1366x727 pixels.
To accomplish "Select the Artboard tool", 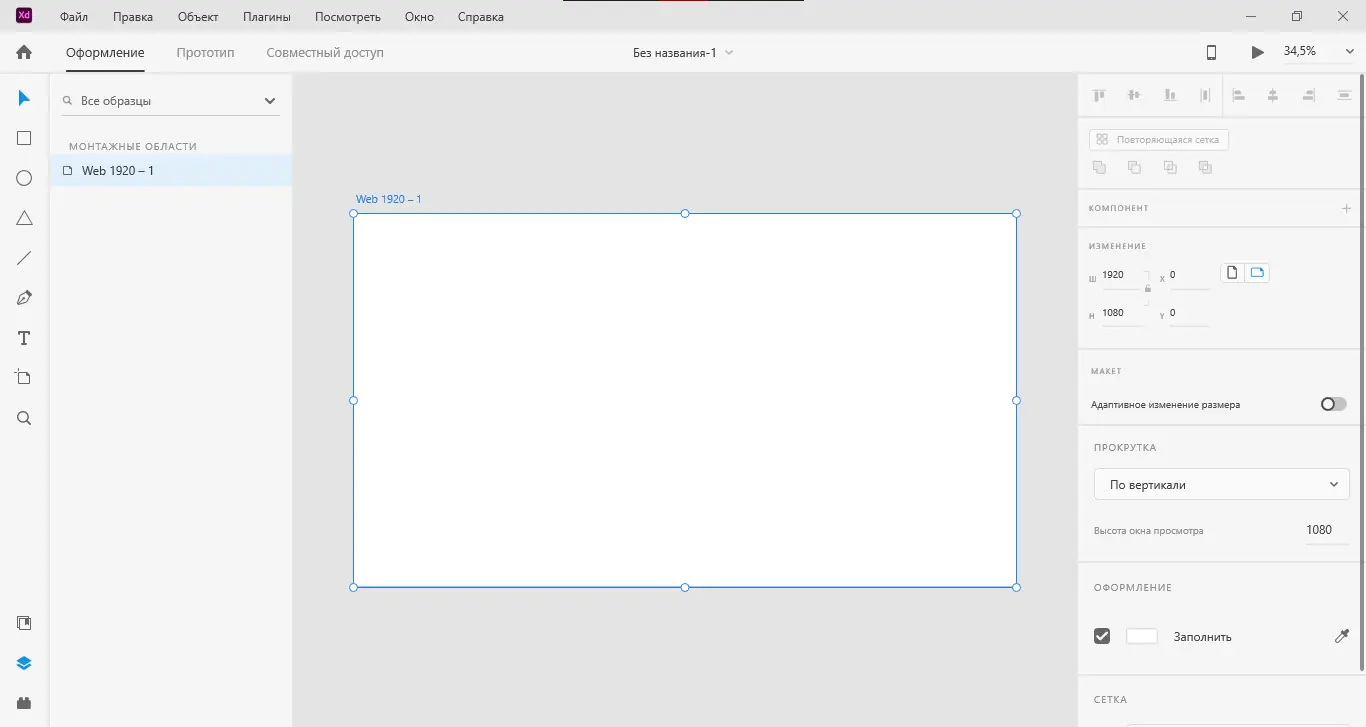I will point(24,378).
